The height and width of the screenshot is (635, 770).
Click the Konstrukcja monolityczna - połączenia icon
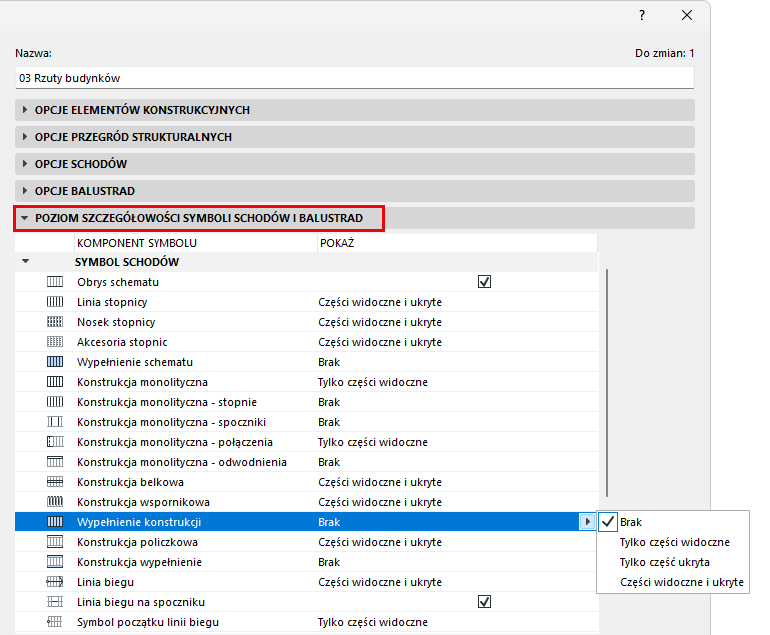pos(55,442)
